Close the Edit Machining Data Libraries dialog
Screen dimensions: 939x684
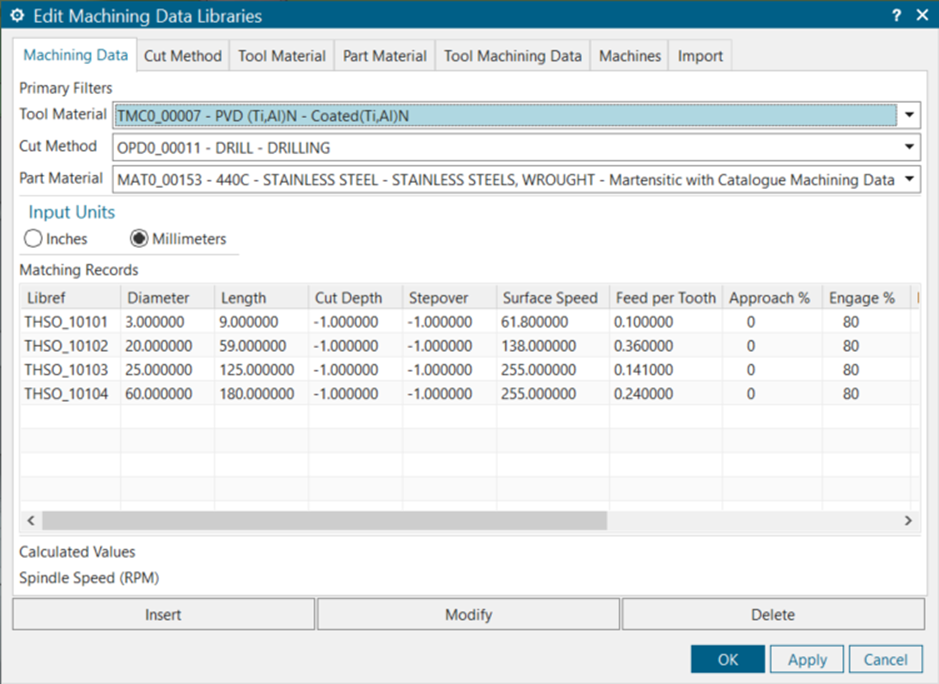click(921, 16)
